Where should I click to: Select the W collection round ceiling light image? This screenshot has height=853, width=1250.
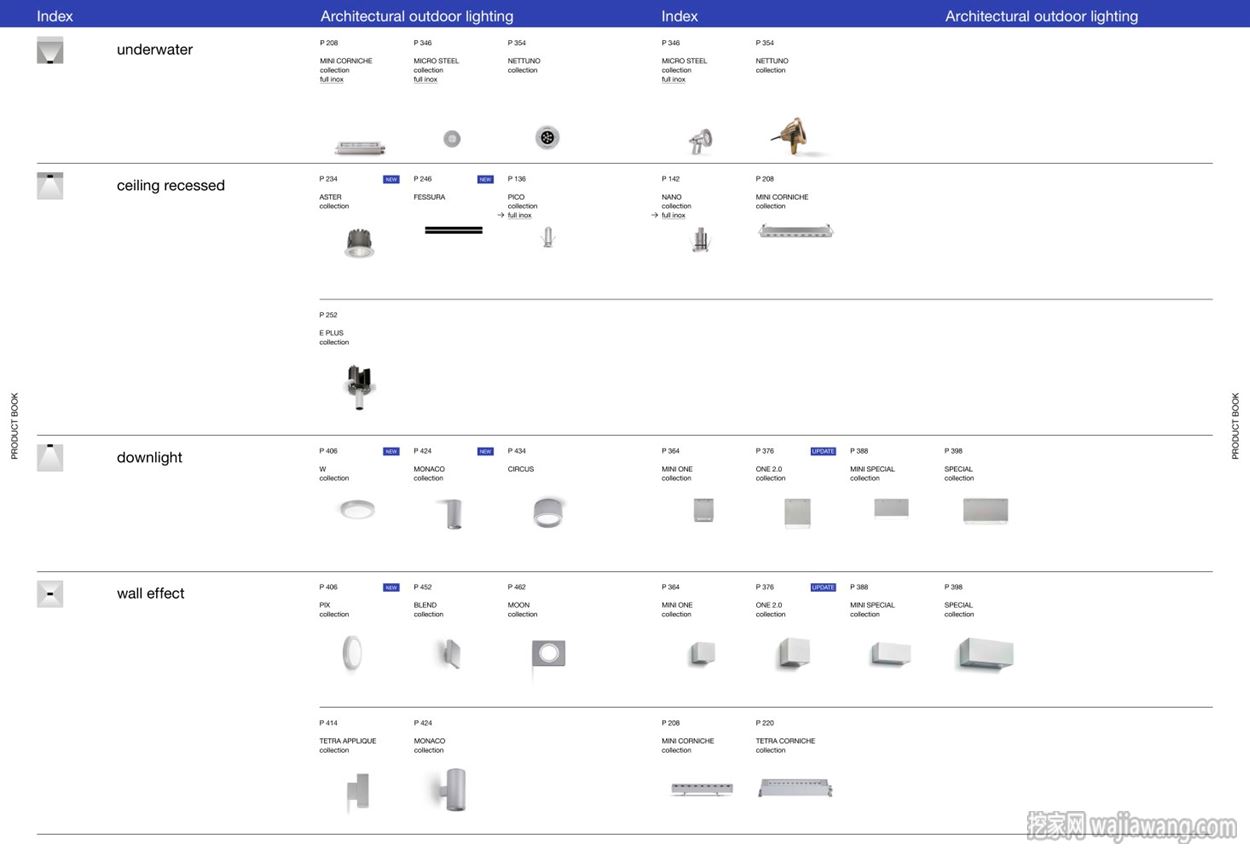pos(357,510)
